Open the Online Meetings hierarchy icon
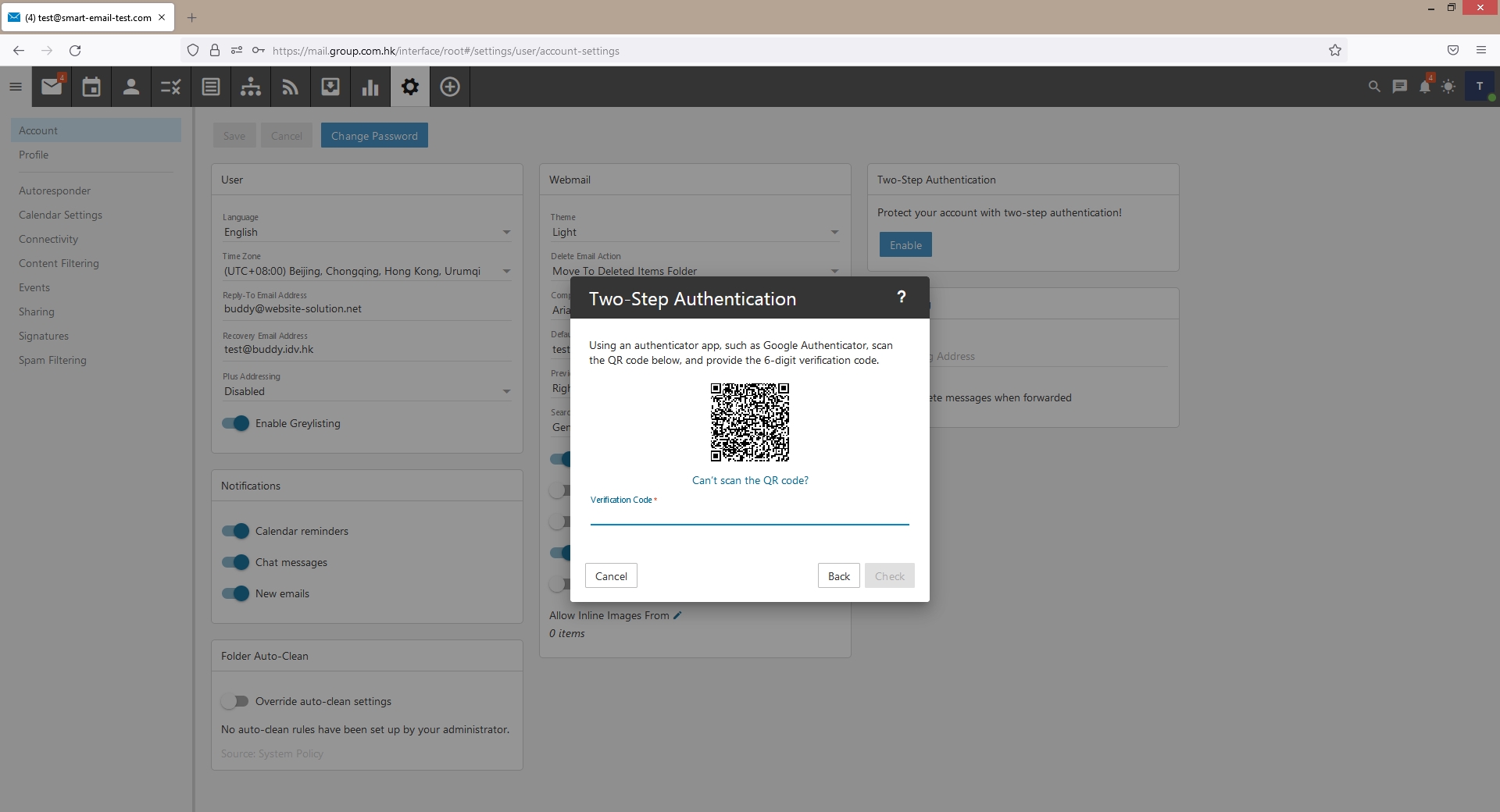Image resolution: width=1500 pixels, height=812 pixels. pyautogui.click(x=251, y=87)
